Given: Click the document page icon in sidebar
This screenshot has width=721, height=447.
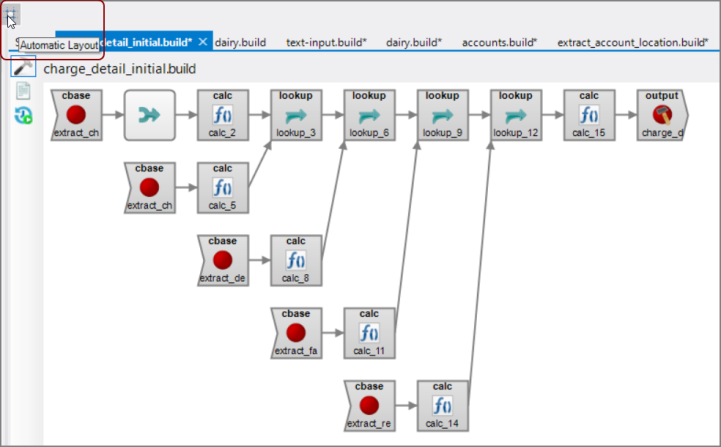Looking at the screenshot, I should click(x=23, y=92).
